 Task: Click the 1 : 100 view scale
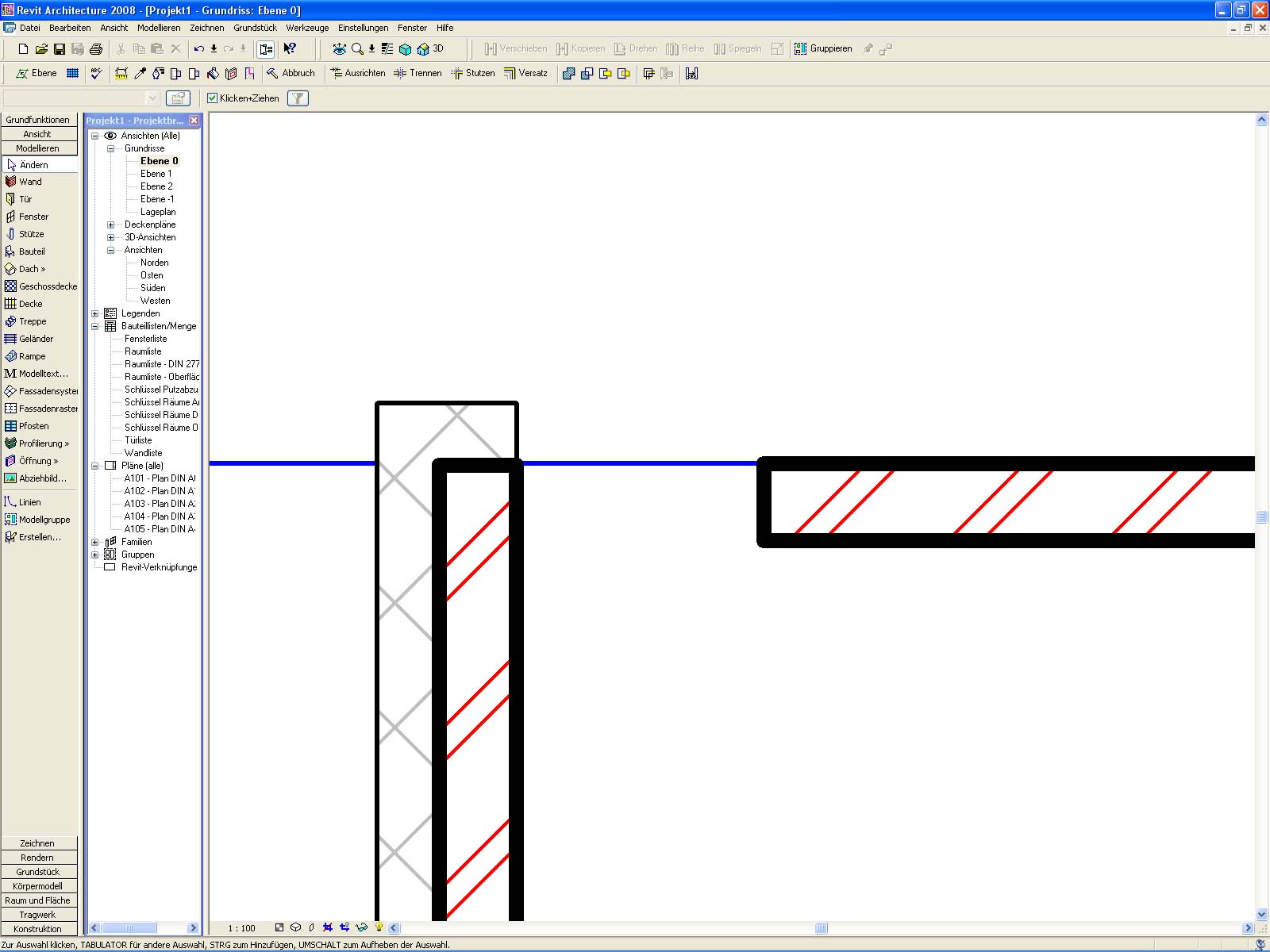click(x=241, y=928)
